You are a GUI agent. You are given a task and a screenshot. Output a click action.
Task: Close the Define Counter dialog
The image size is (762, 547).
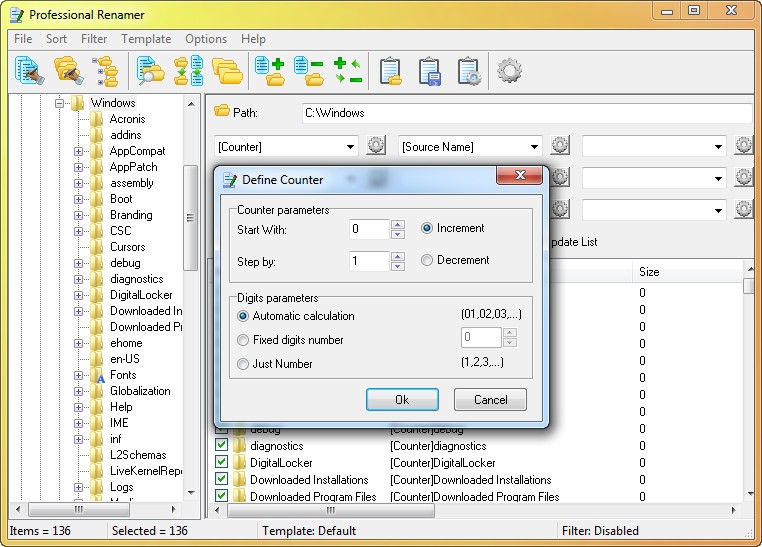[x=520, y=175]
